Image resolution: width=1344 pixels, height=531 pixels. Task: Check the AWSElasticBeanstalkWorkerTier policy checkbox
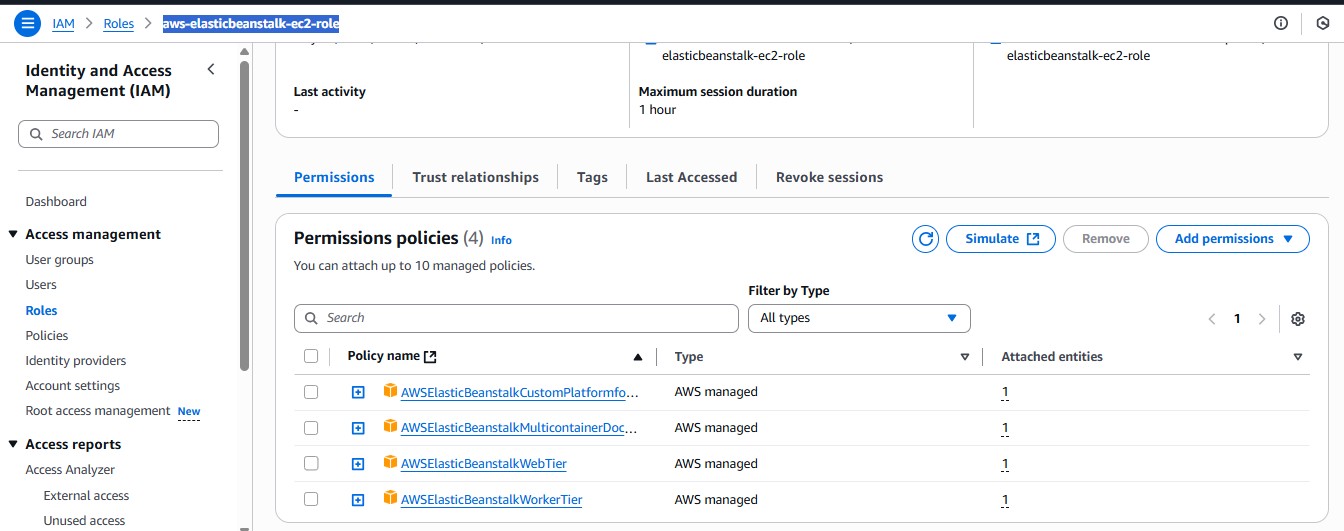click(x=311, y=499)
